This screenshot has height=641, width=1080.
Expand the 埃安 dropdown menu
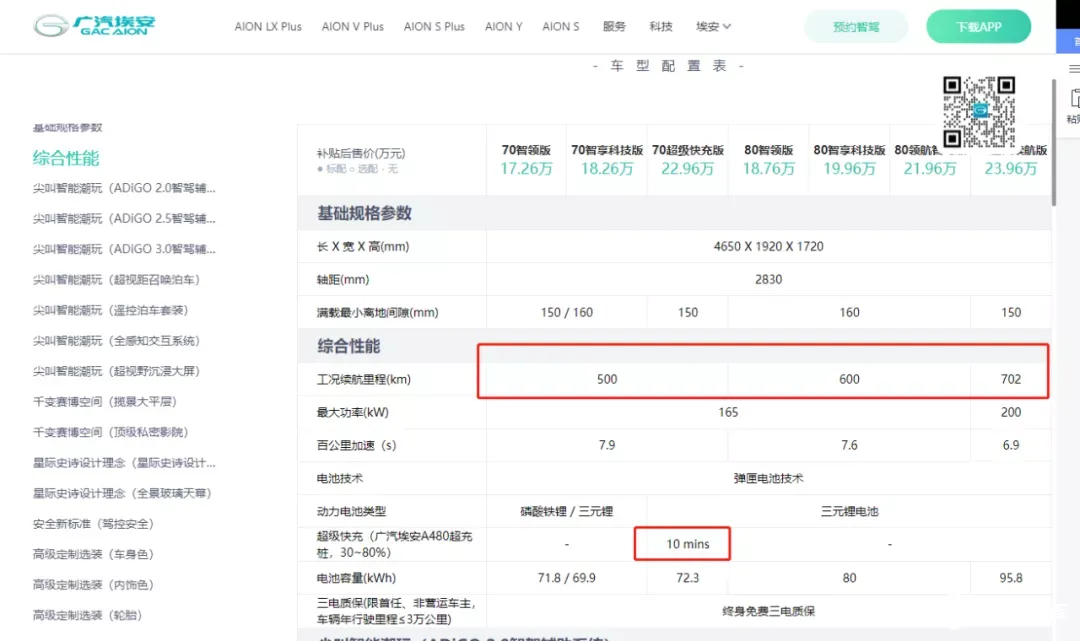[713, 27]
